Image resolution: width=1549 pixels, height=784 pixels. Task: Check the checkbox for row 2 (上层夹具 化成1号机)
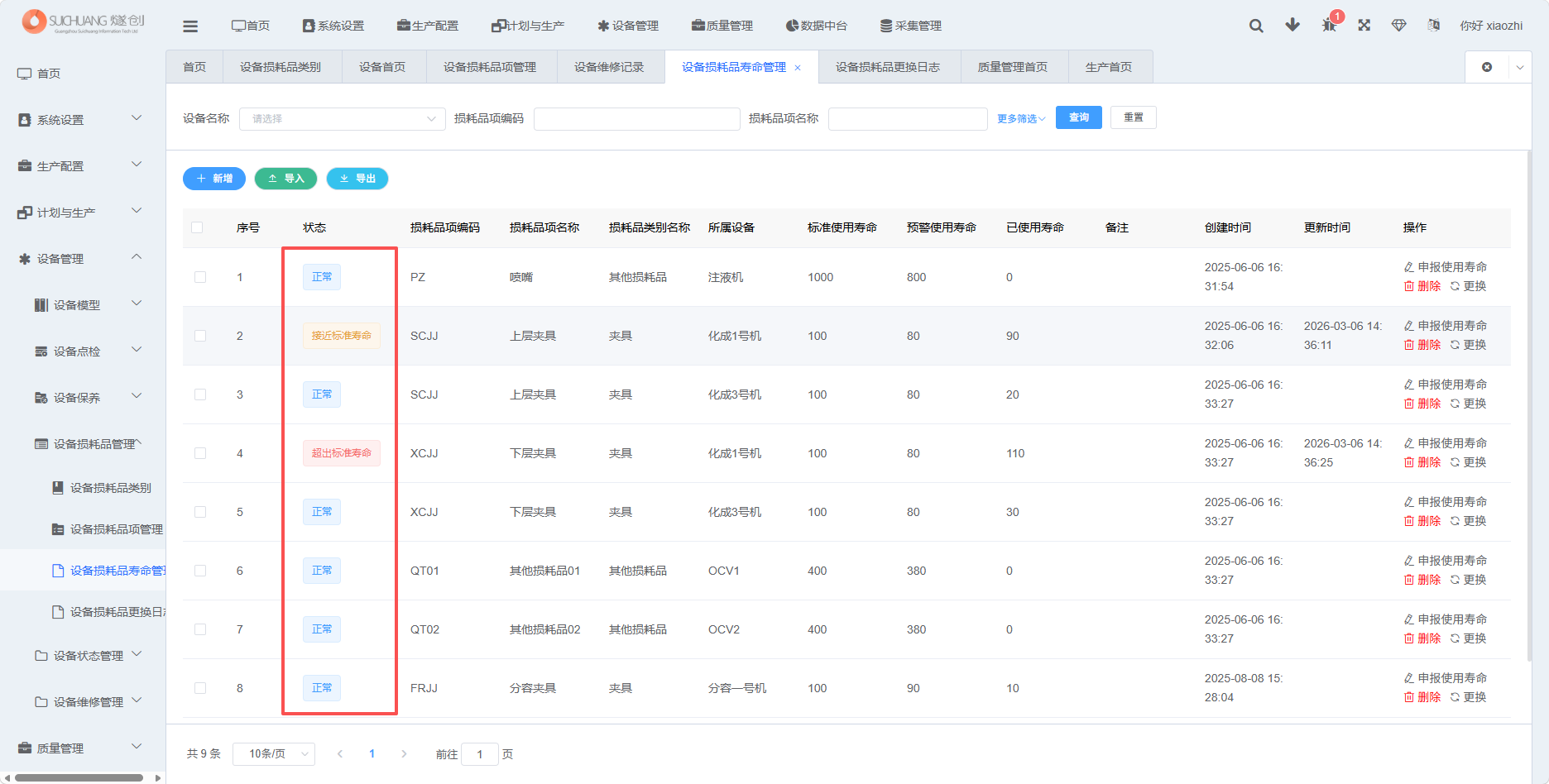point(200,336)
